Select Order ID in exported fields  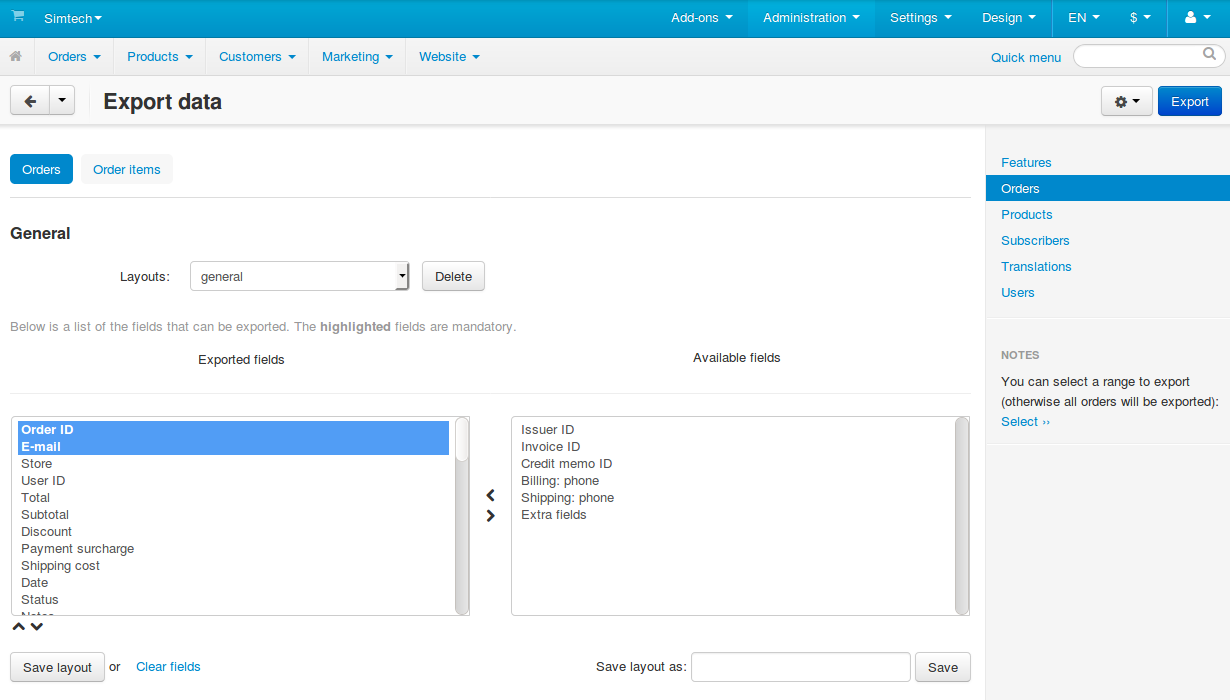pyautogui.click(x=233, y=429)
